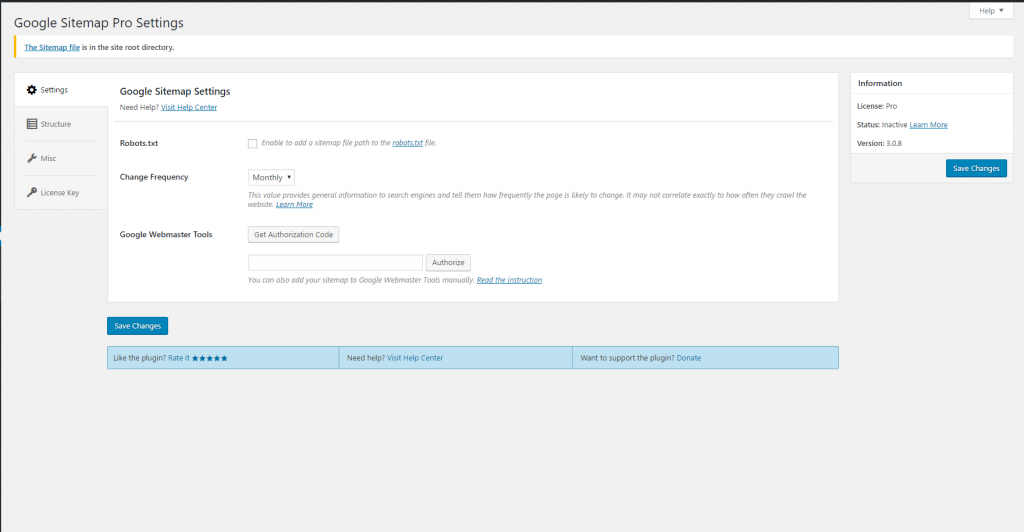Open the robots.txt link
Viewport: 1024px width, 532px height.
408,143
